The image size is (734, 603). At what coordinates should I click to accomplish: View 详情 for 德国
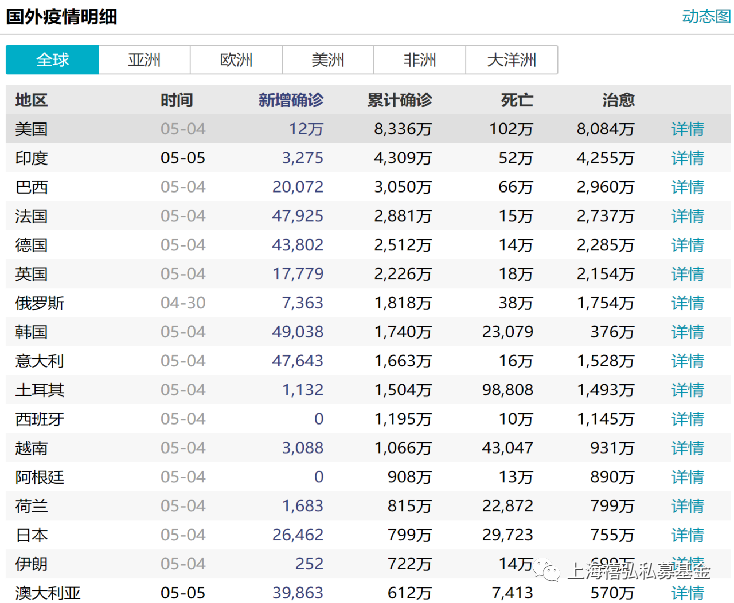tap(688, 245)
